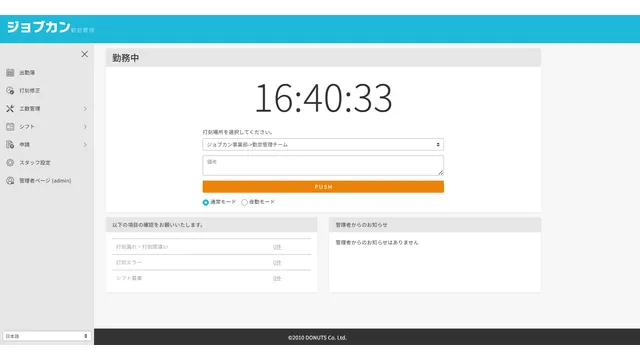Open 0件 link for 打刻エラー
The height and width of the screenshot is (360, 640).
tap(277, 262)
